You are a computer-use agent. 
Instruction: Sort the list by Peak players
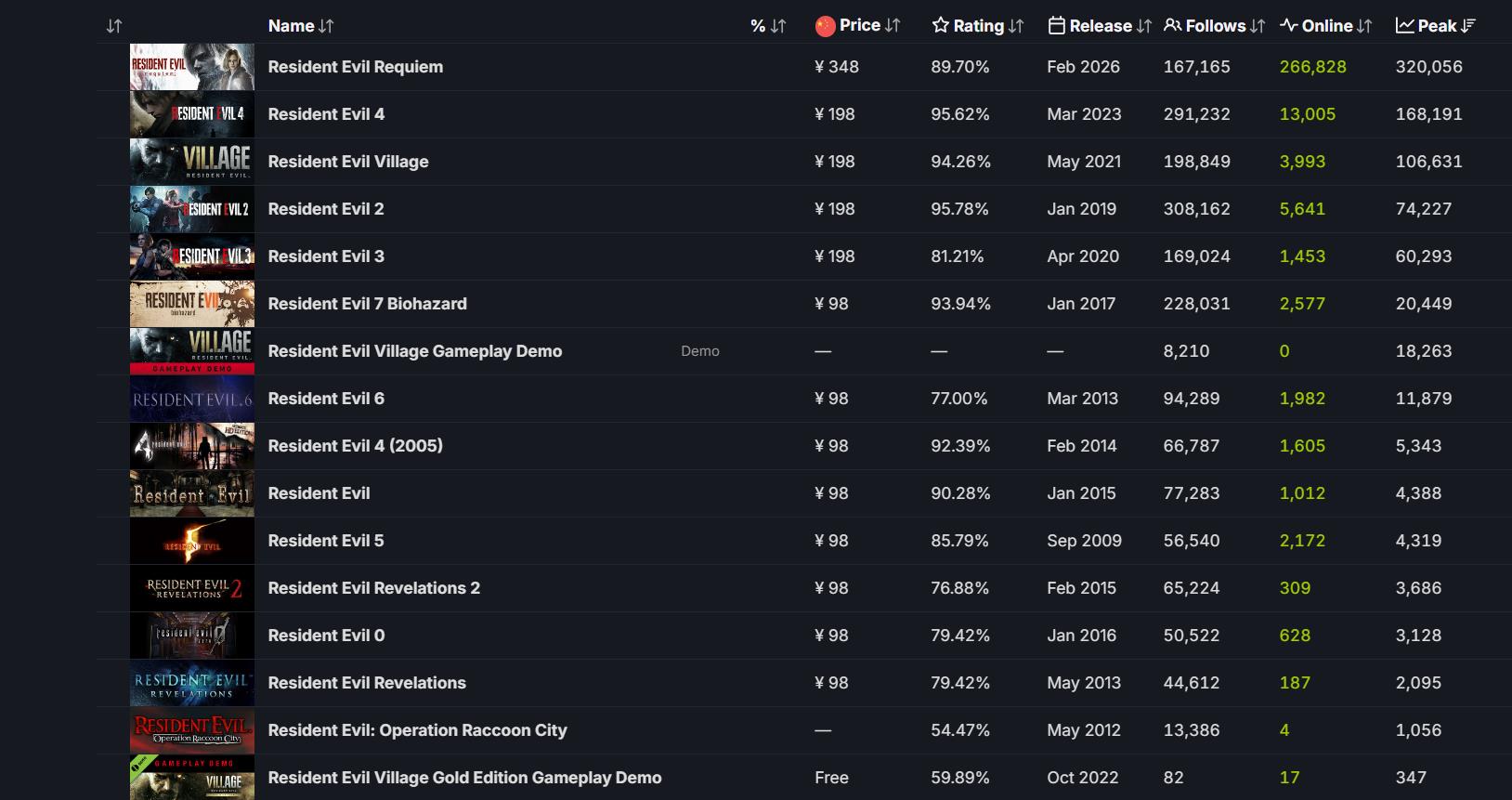1436,26
